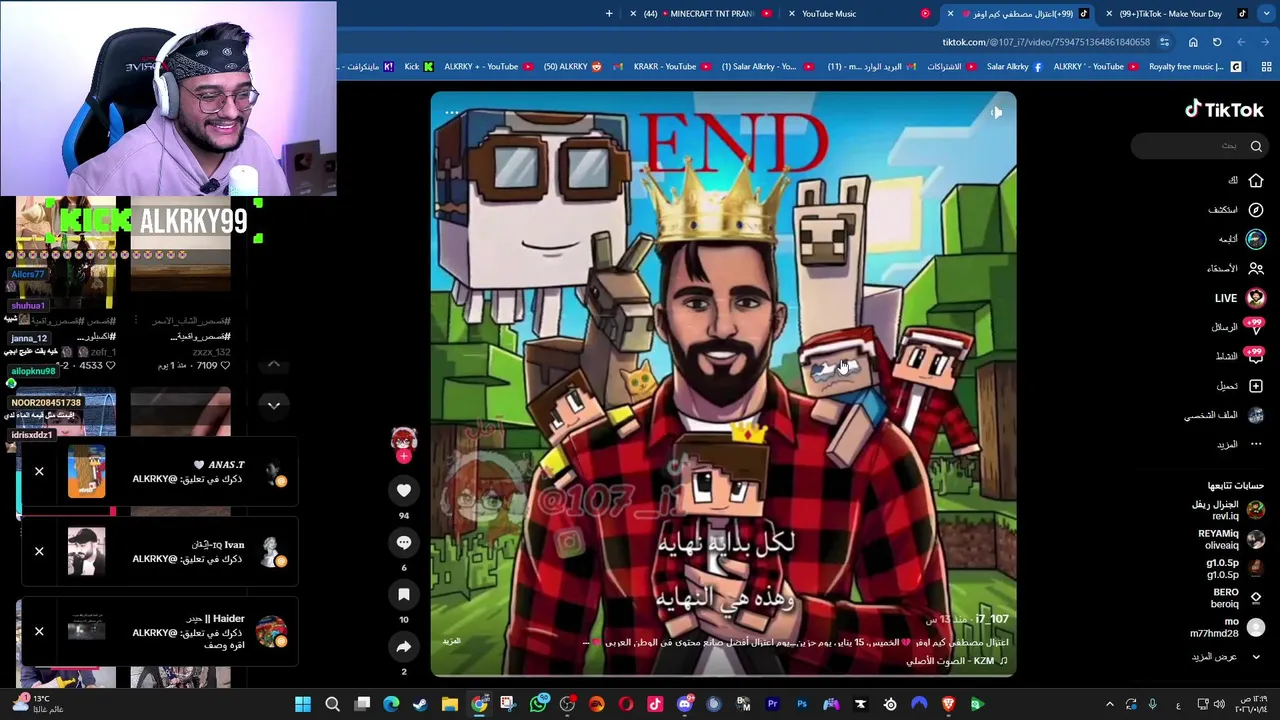
Task: Bookmark the TikTok video to favorites
Action: click(404, 594)
